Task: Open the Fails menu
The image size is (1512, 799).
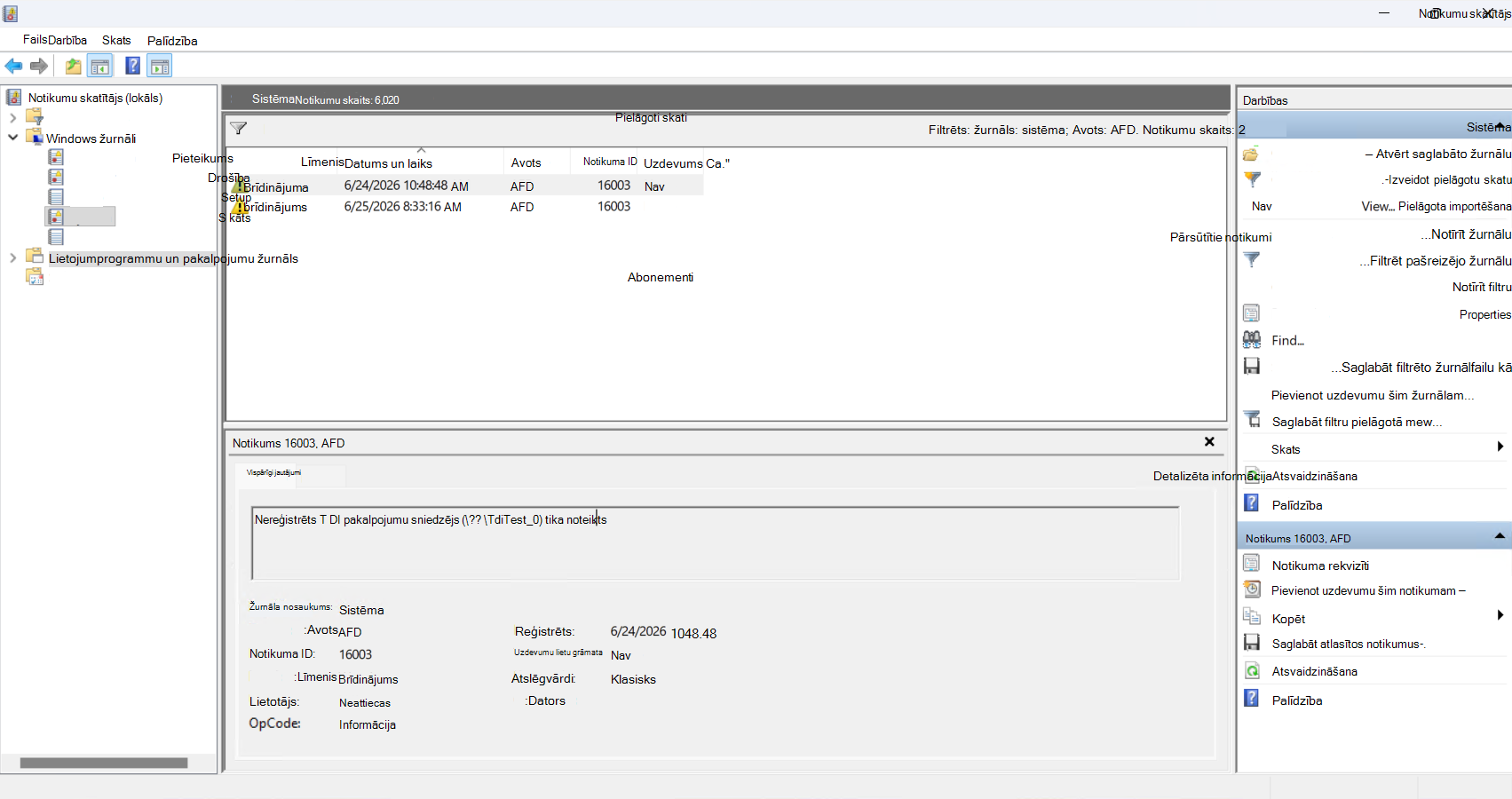Action: [36, 40]
